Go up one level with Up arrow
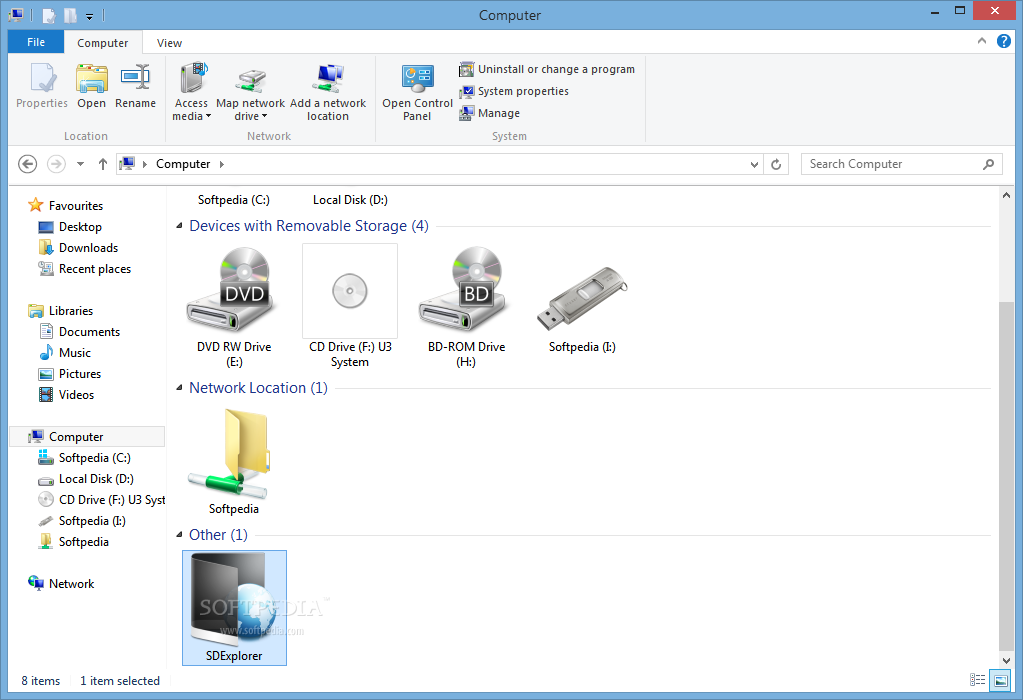 (x=102, y=164)
